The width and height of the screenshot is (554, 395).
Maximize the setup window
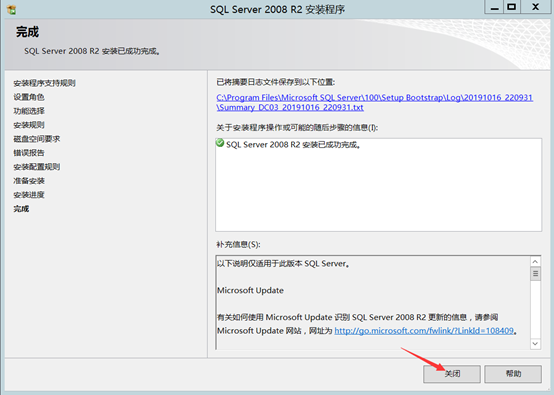[512, 7]
